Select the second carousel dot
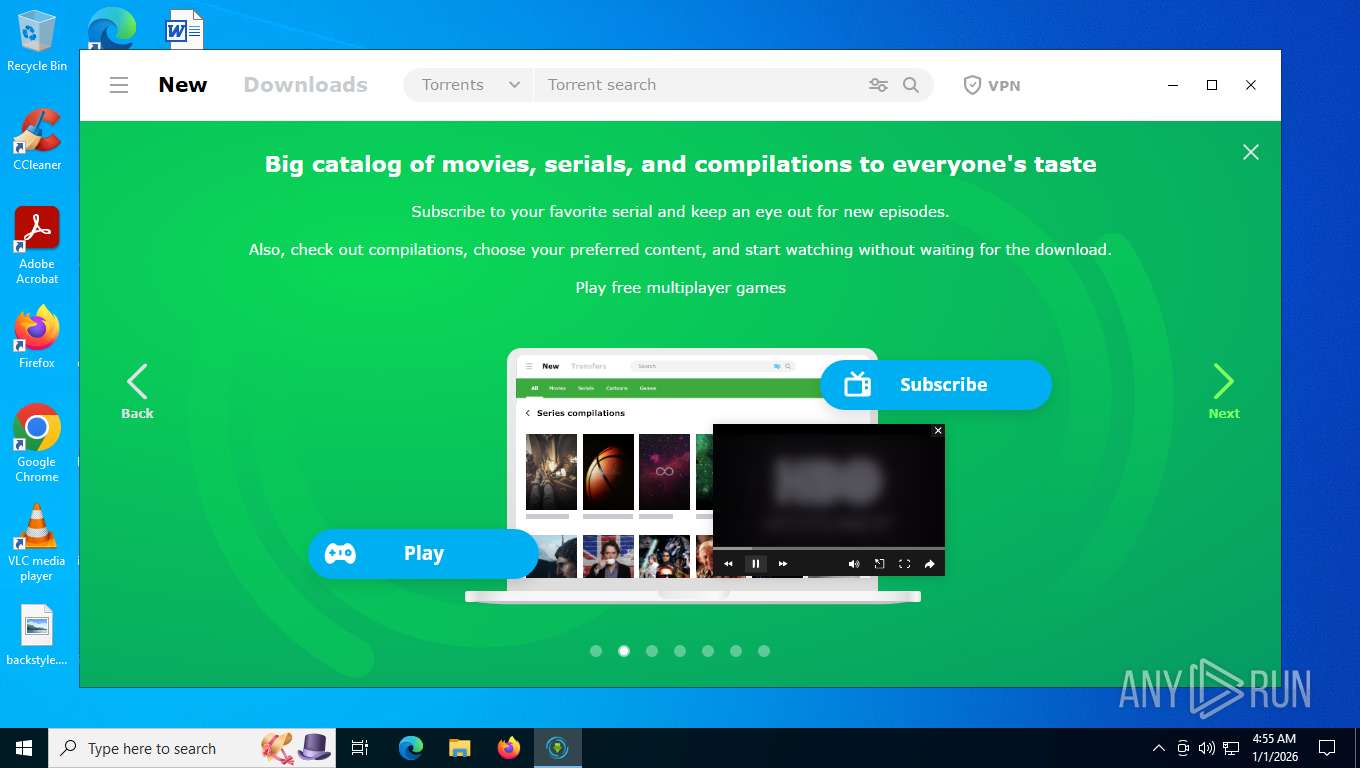The width and height of the screenshot is (1360, 768). pos(624,651)
